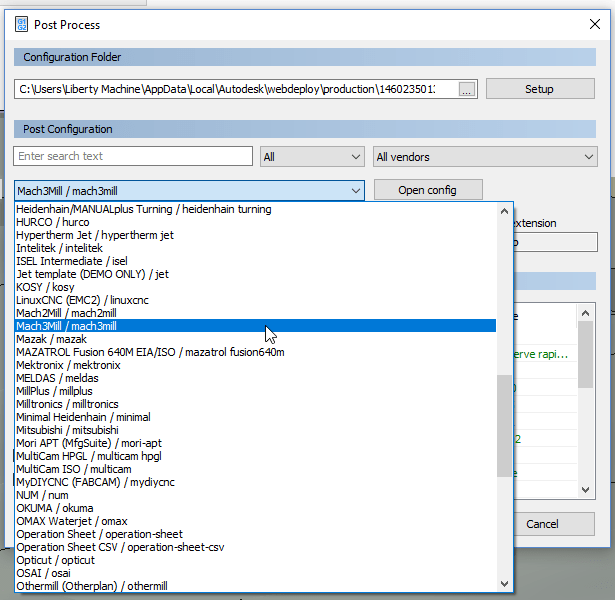Choose OKUMA / okuma entry

coord(255,508)
